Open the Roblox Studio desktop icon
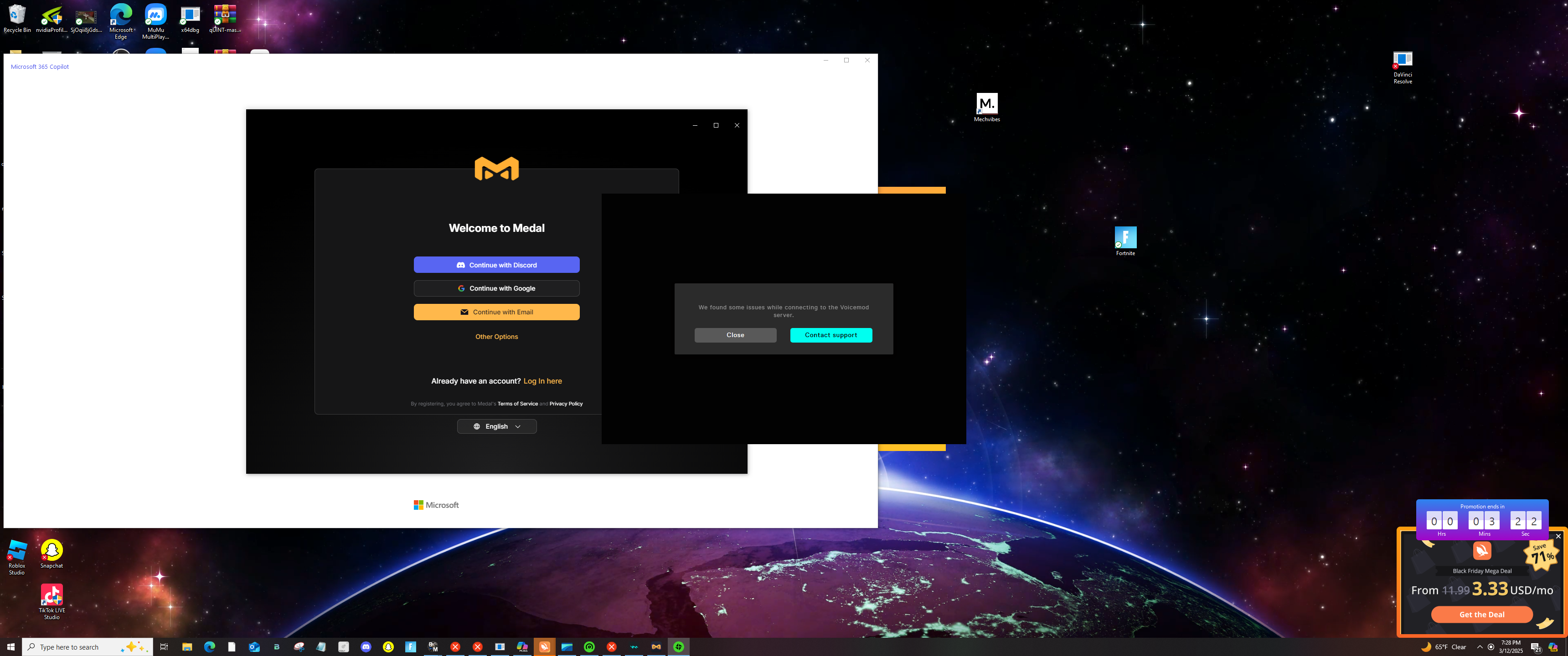Screen dimensions: 1568x656 click(x=17, y=558)
